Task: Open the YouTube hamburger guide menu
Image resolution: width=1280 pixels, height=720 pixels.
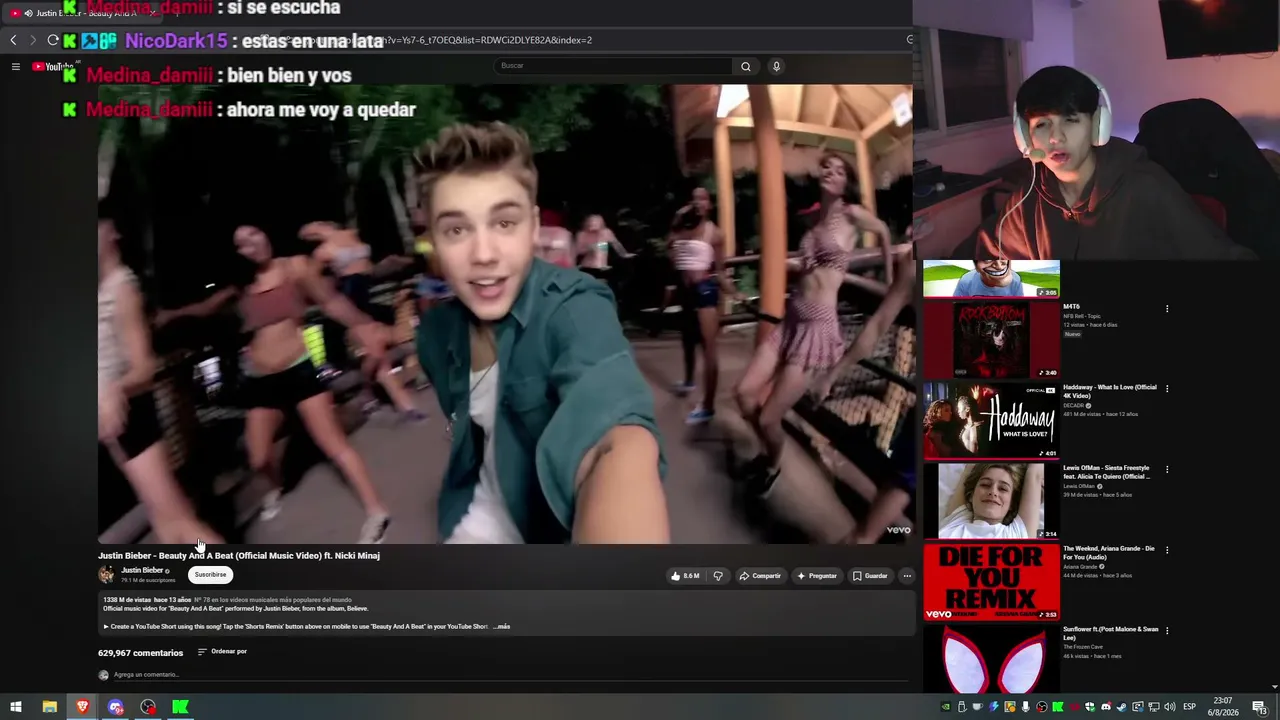Action: (x=16, y=67)
